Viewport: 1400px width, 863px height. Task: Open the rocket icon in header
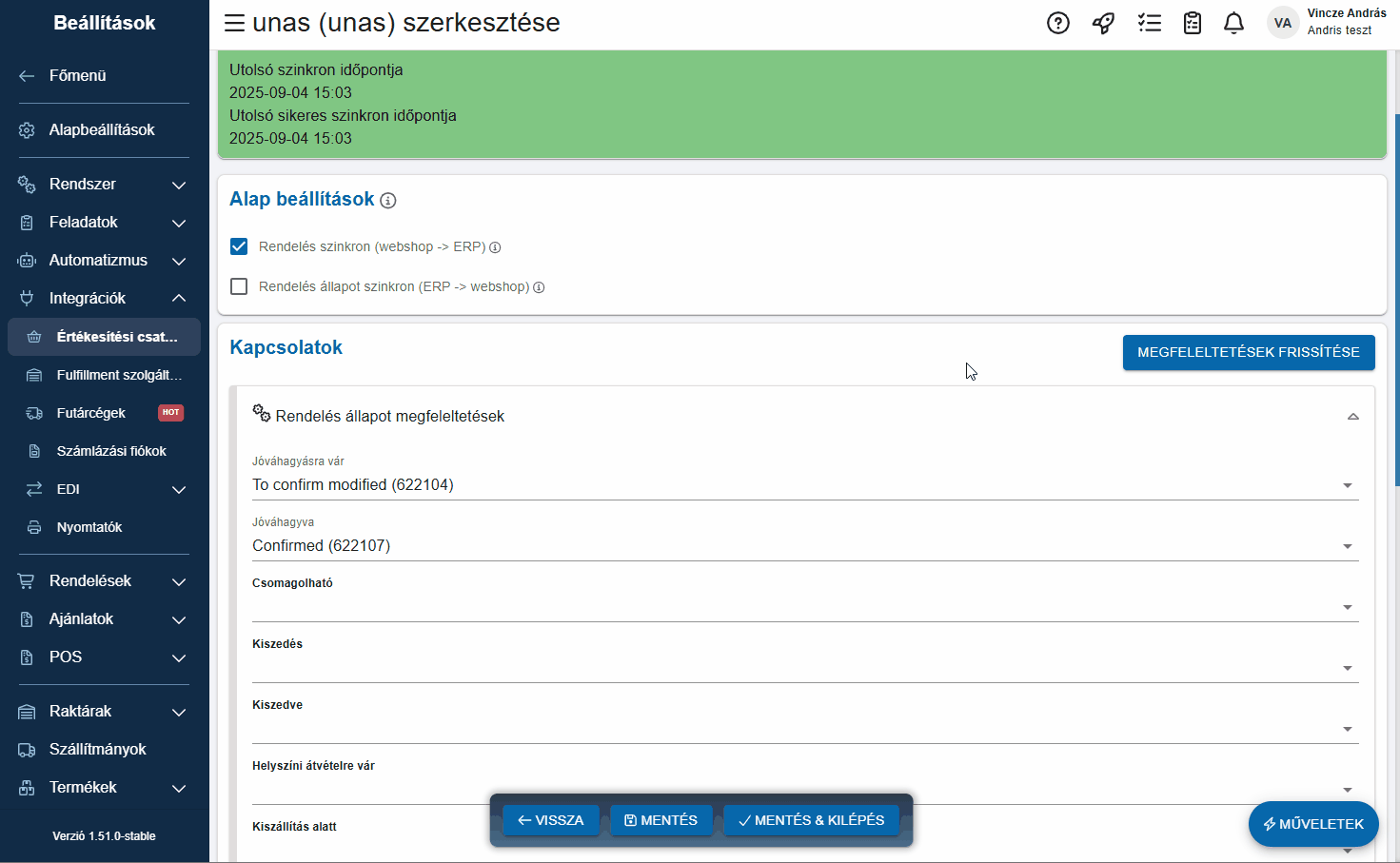pos(1103,23)
